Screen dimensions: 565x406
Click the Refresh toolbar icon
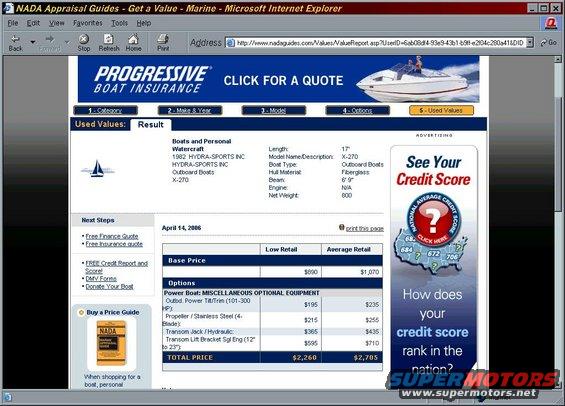tap(109, 43)
